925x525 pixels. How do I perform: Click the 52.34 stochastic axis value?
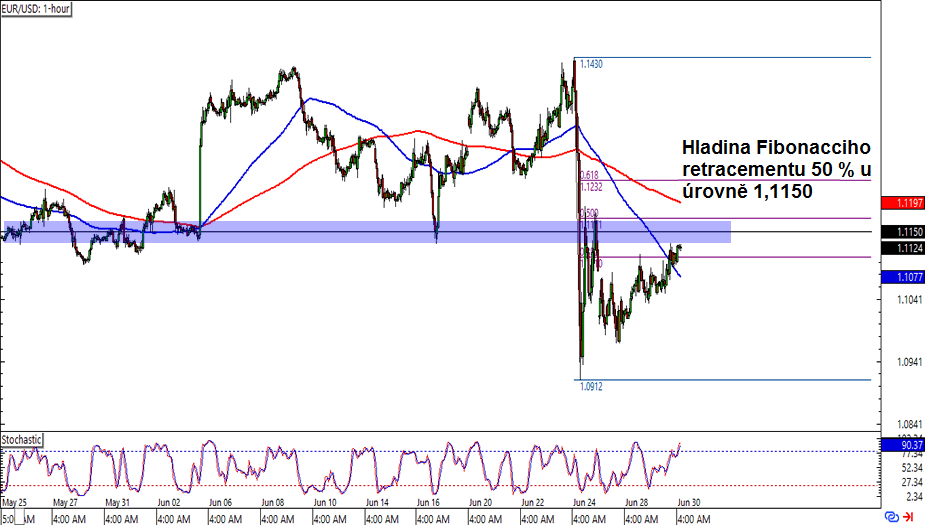(912, 468)
